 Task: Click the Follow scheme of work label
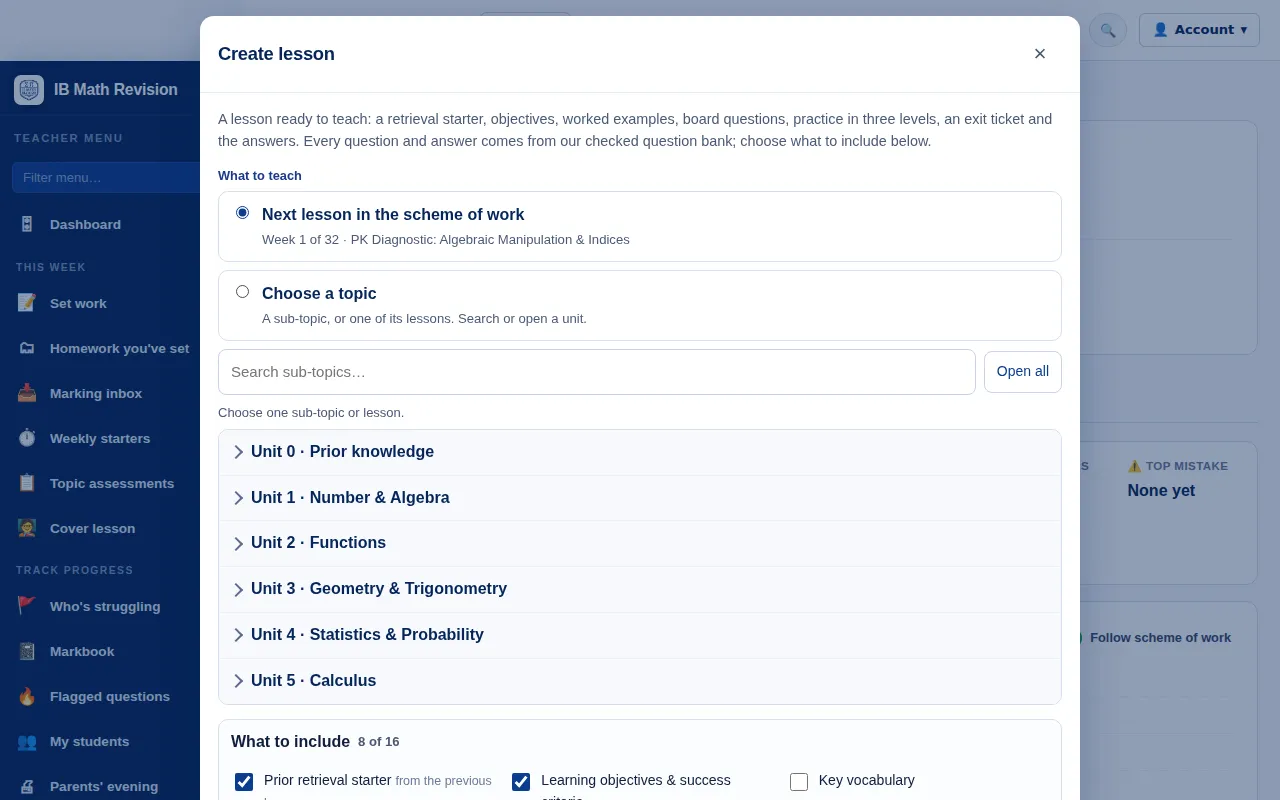point(1160,638)
